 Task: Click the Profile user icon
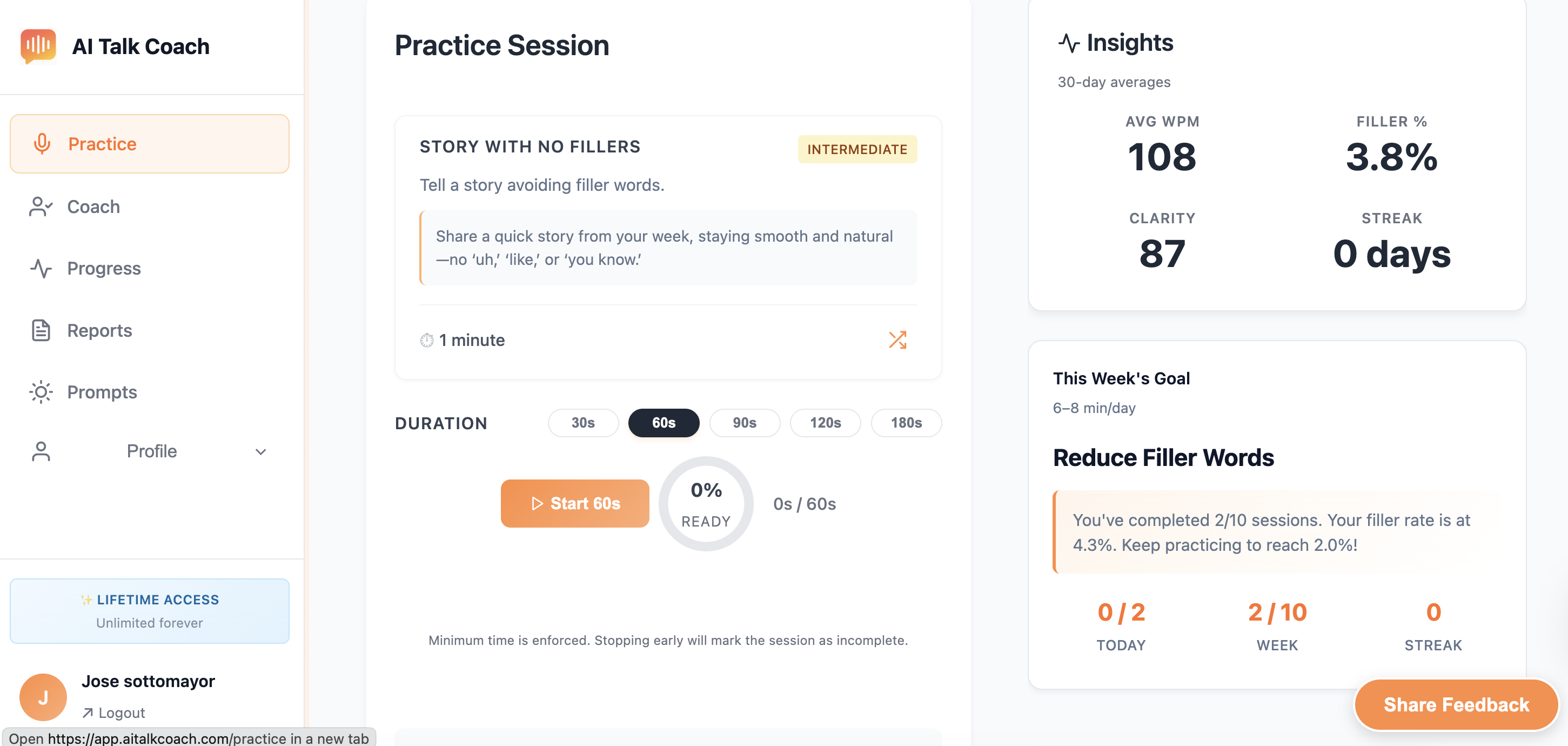point(41,451)
